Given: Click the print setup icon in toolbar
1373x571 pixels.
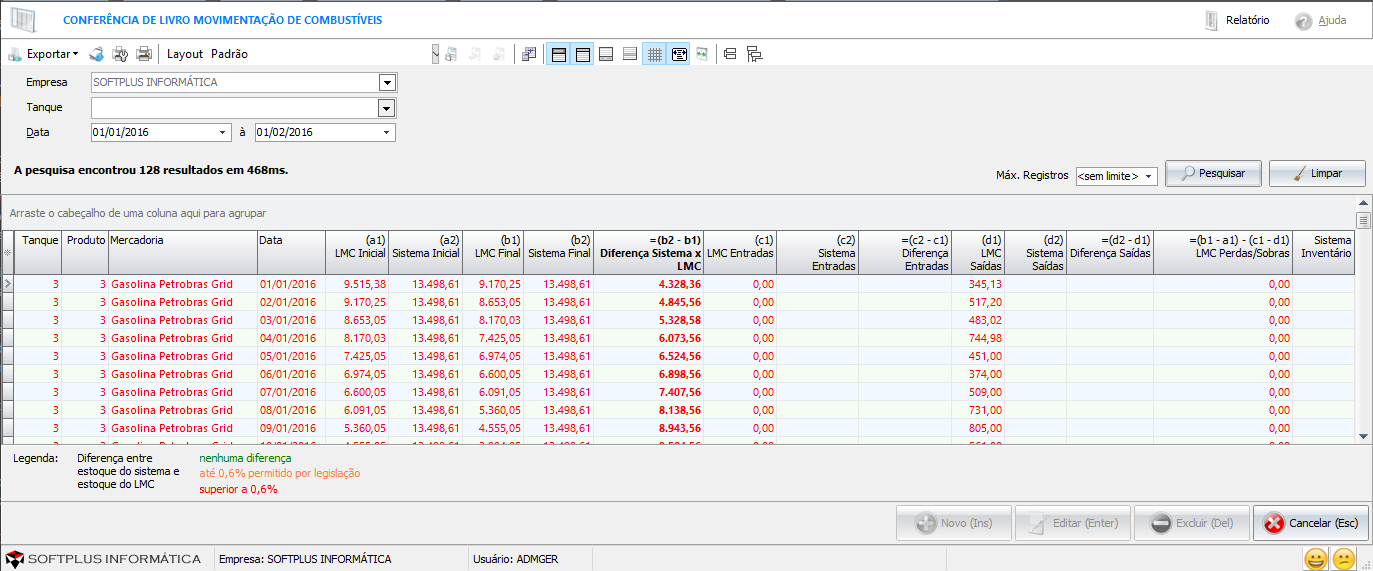Looking at the screenshot, I should click(120, 54).
